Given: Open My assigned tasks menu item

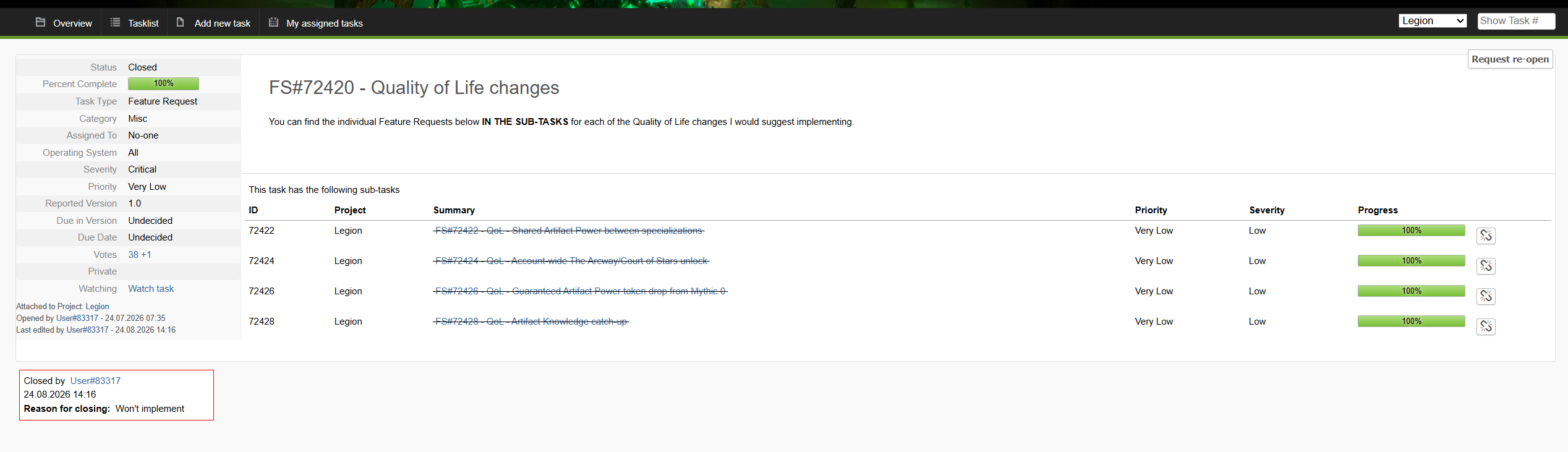Looking at the screenshot, I should [x=325, y=23].
